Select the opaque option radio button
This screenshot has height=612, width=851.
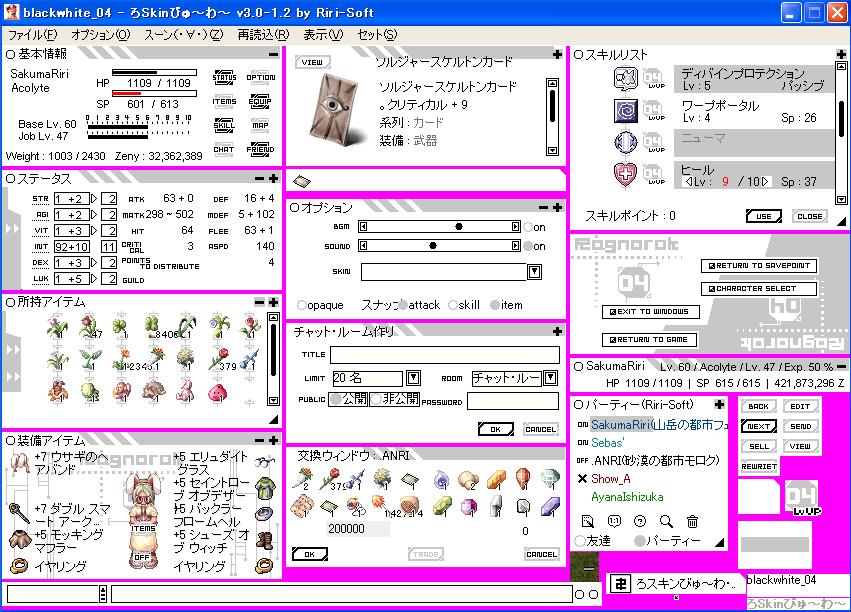coord(302,305)
